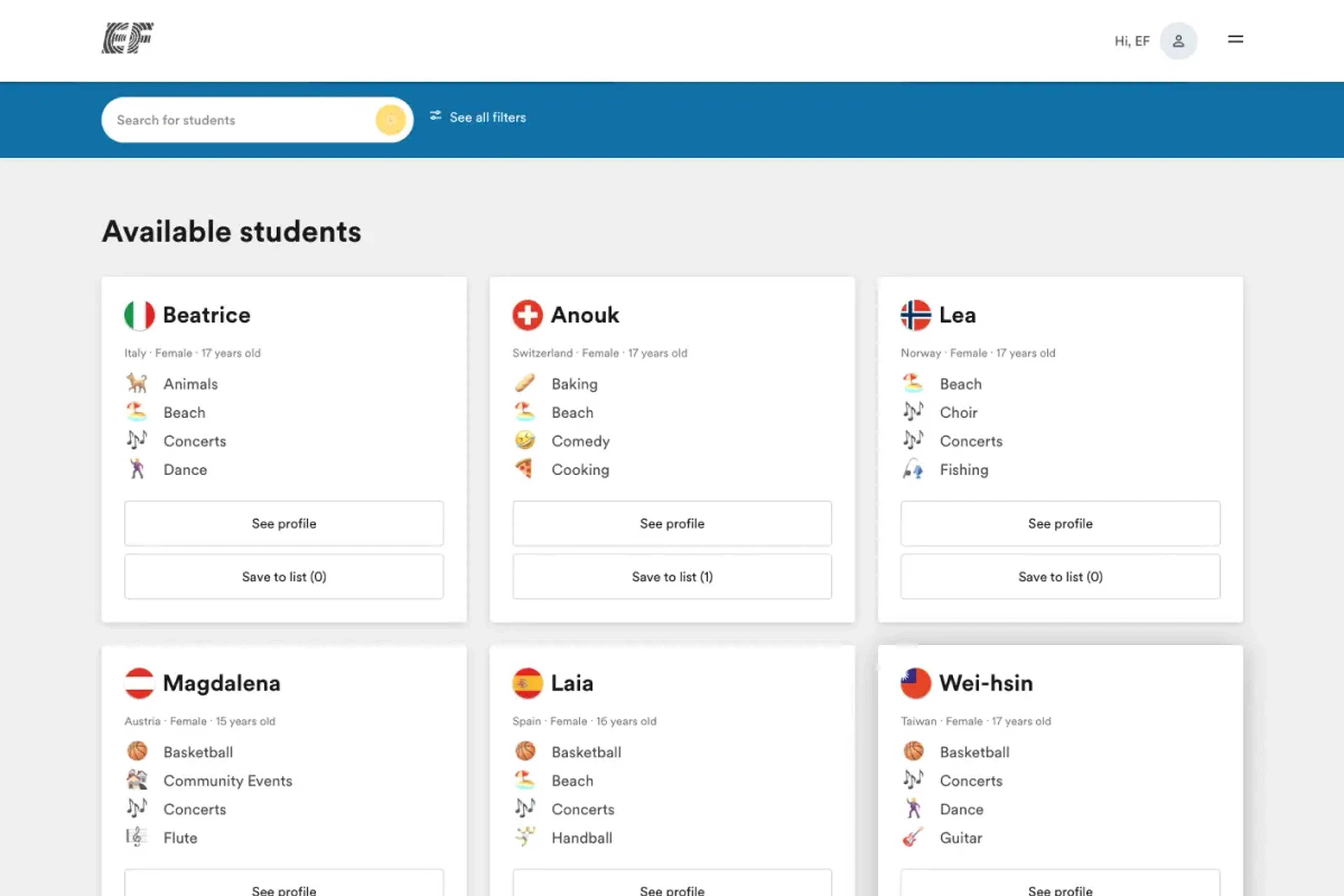Toggle Save to list for Anouk

pyautogui.click(x=672, y=576)
